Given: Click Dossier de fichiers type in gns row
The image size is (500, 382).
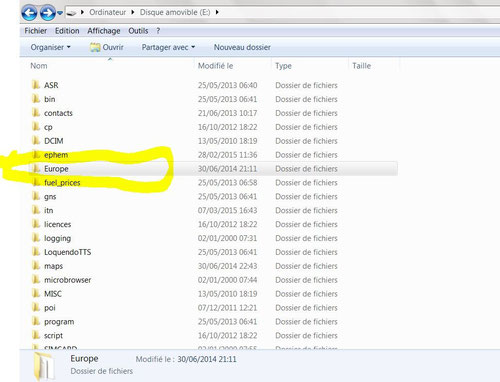Looking at the screenshot, I should (306, 197).
